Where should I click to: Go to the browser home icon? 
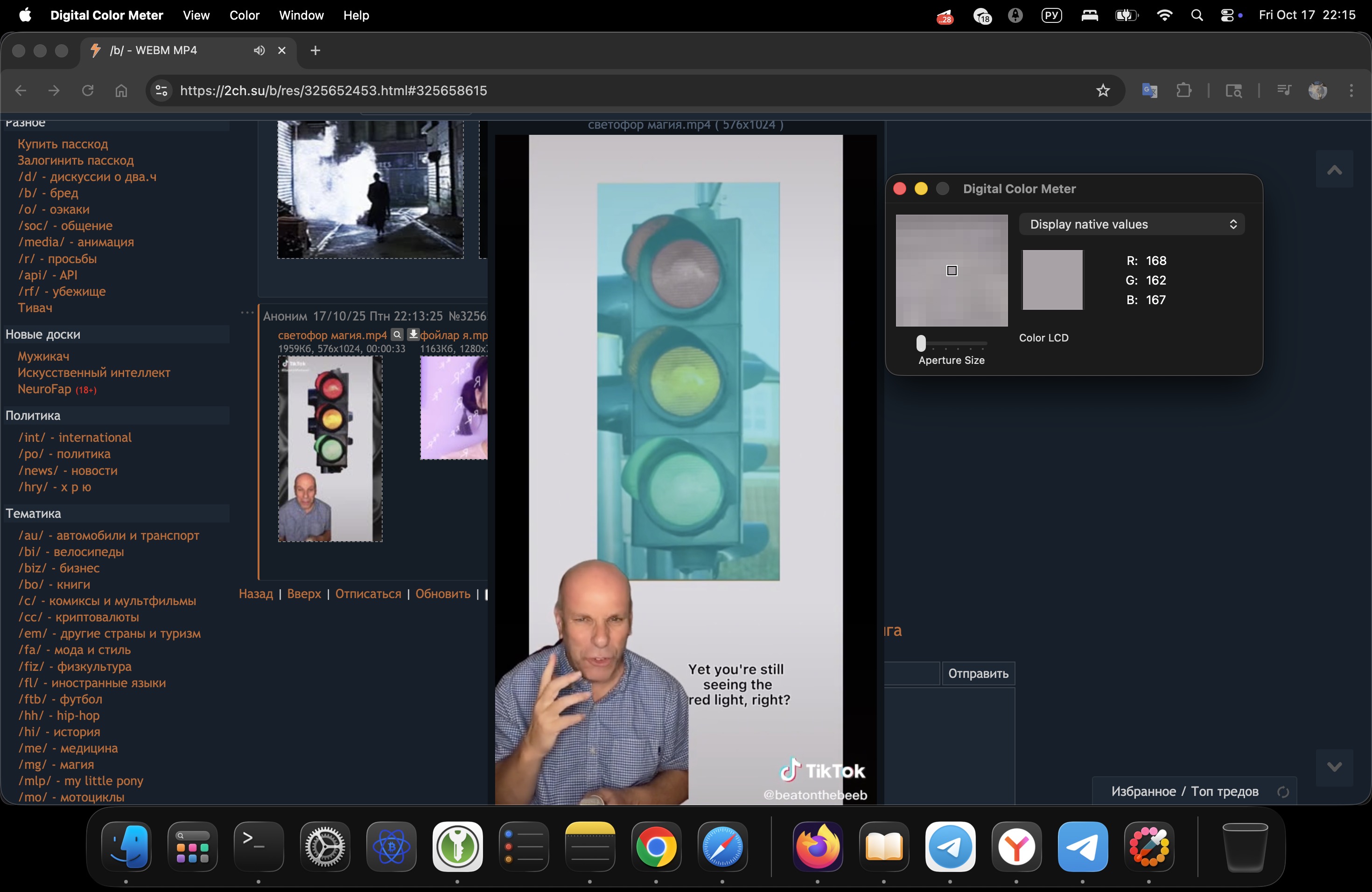(121, 91)
